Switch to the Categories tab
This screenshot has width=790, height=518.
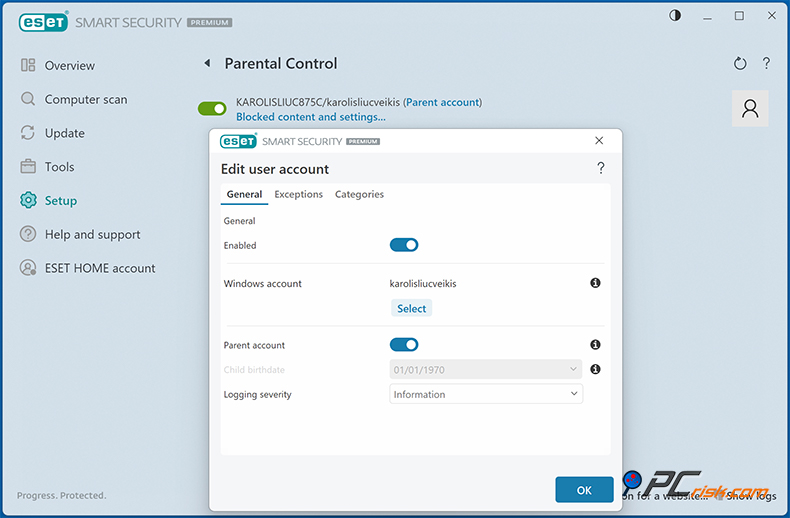point(359,195)
